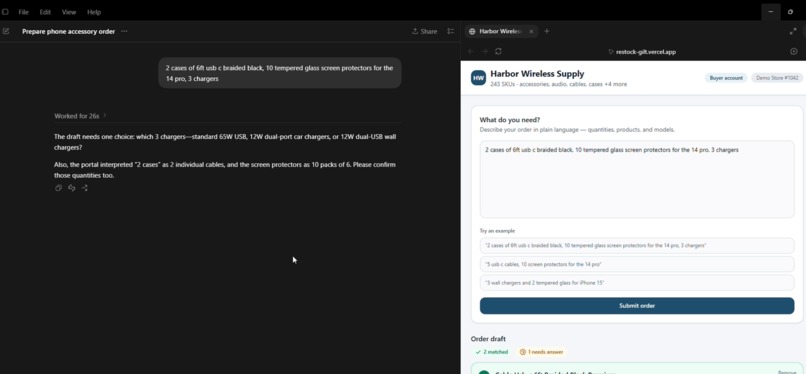Go back in the browser panel
Image resolution: width=806 pixels, height=374 pixels.
click(x=471, y=51)
